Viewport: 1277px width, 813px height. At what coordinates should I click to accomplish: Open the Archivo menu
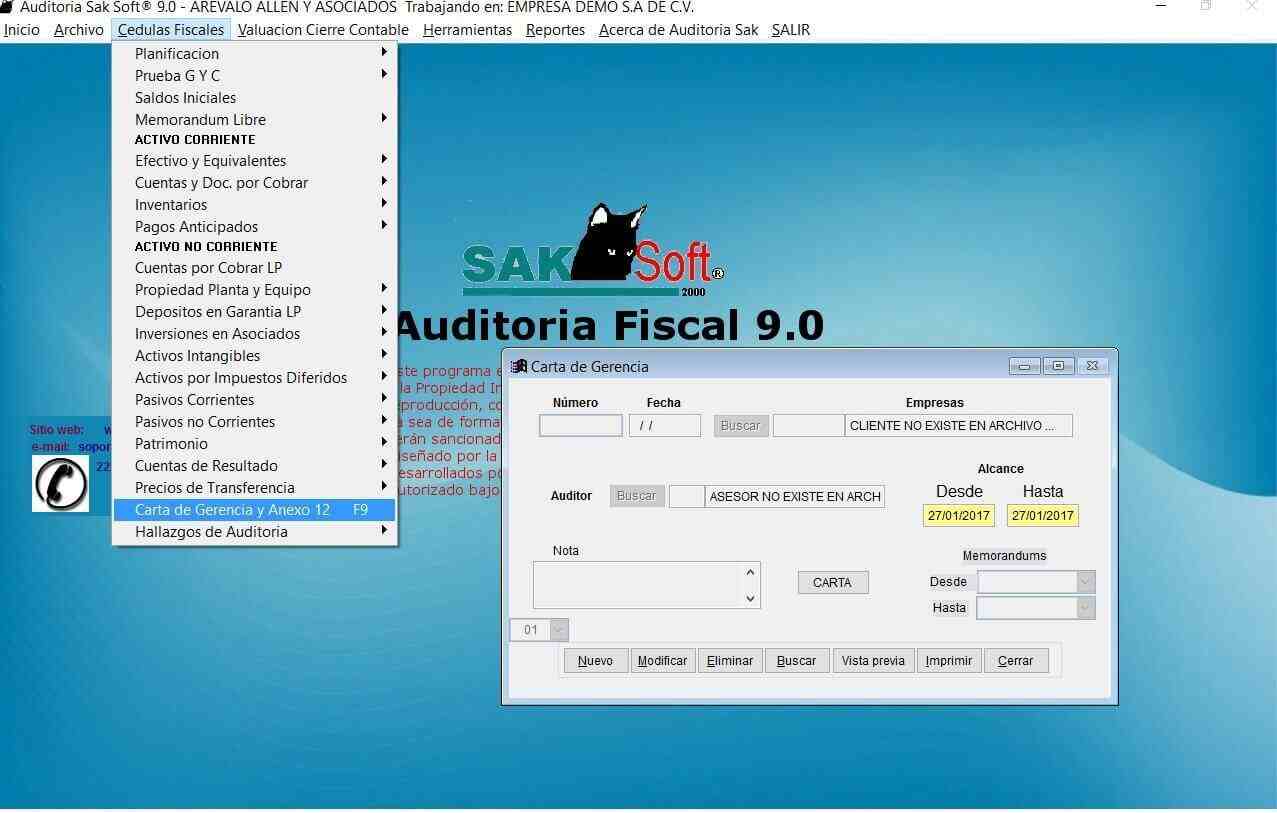pos(79,30)
